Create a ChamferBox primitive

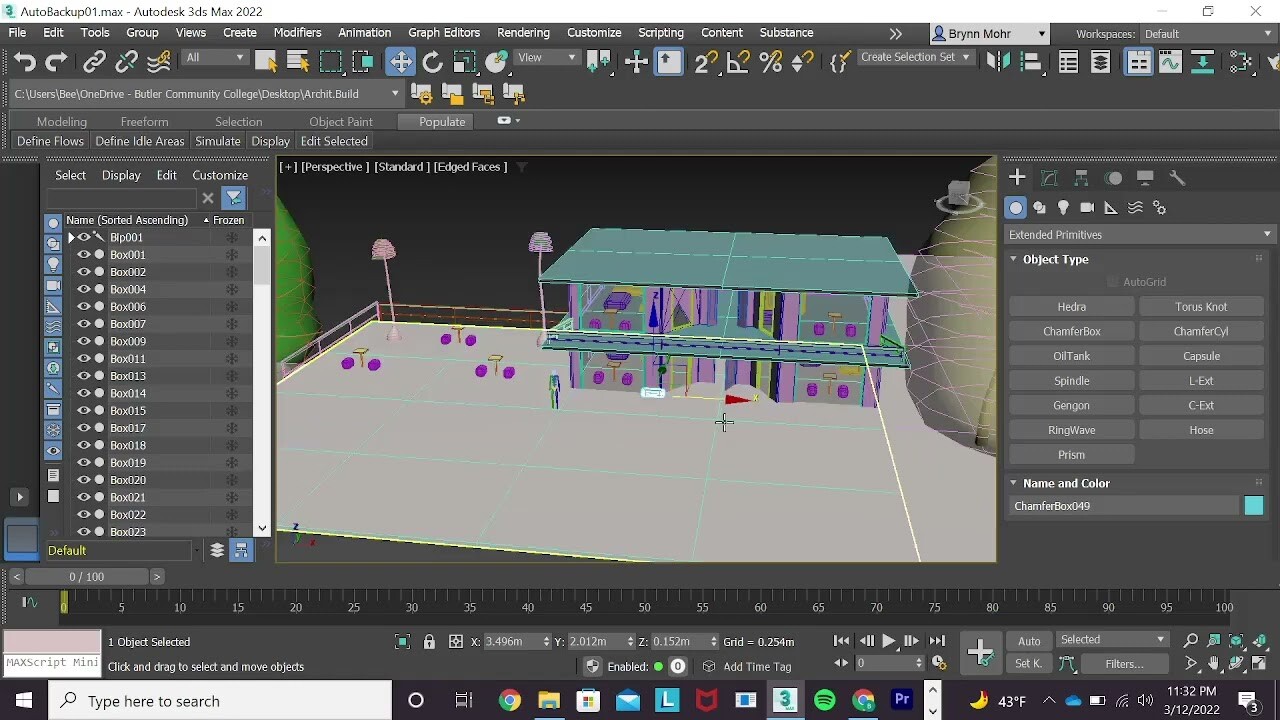(1071, 331)
